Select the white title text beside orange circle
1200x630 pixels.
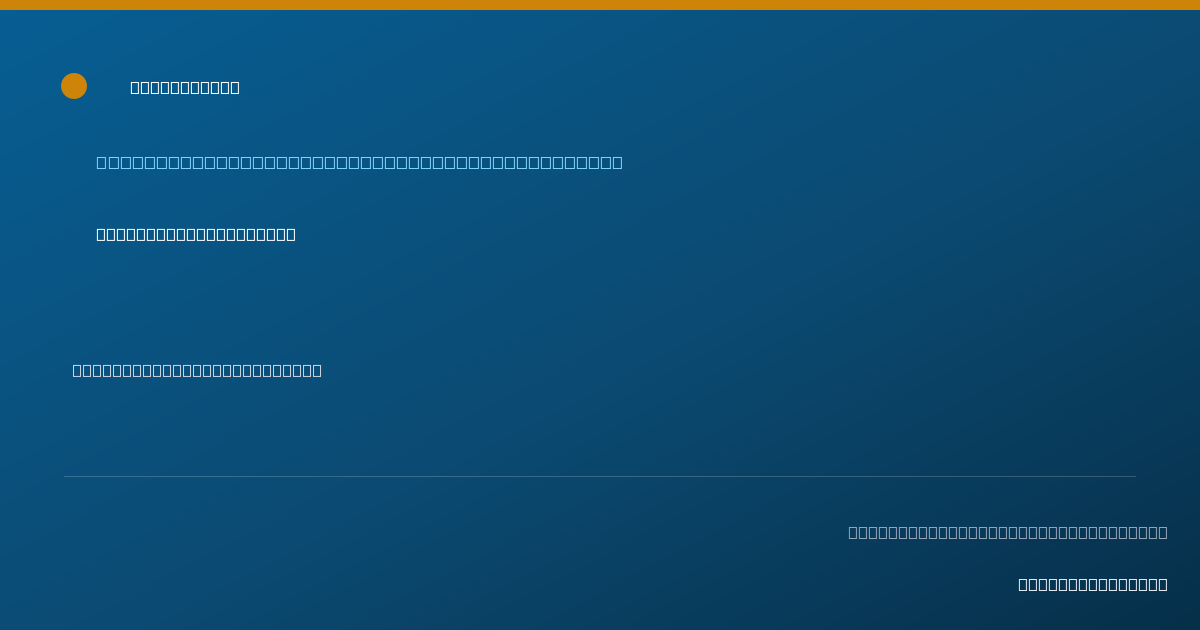185,87
